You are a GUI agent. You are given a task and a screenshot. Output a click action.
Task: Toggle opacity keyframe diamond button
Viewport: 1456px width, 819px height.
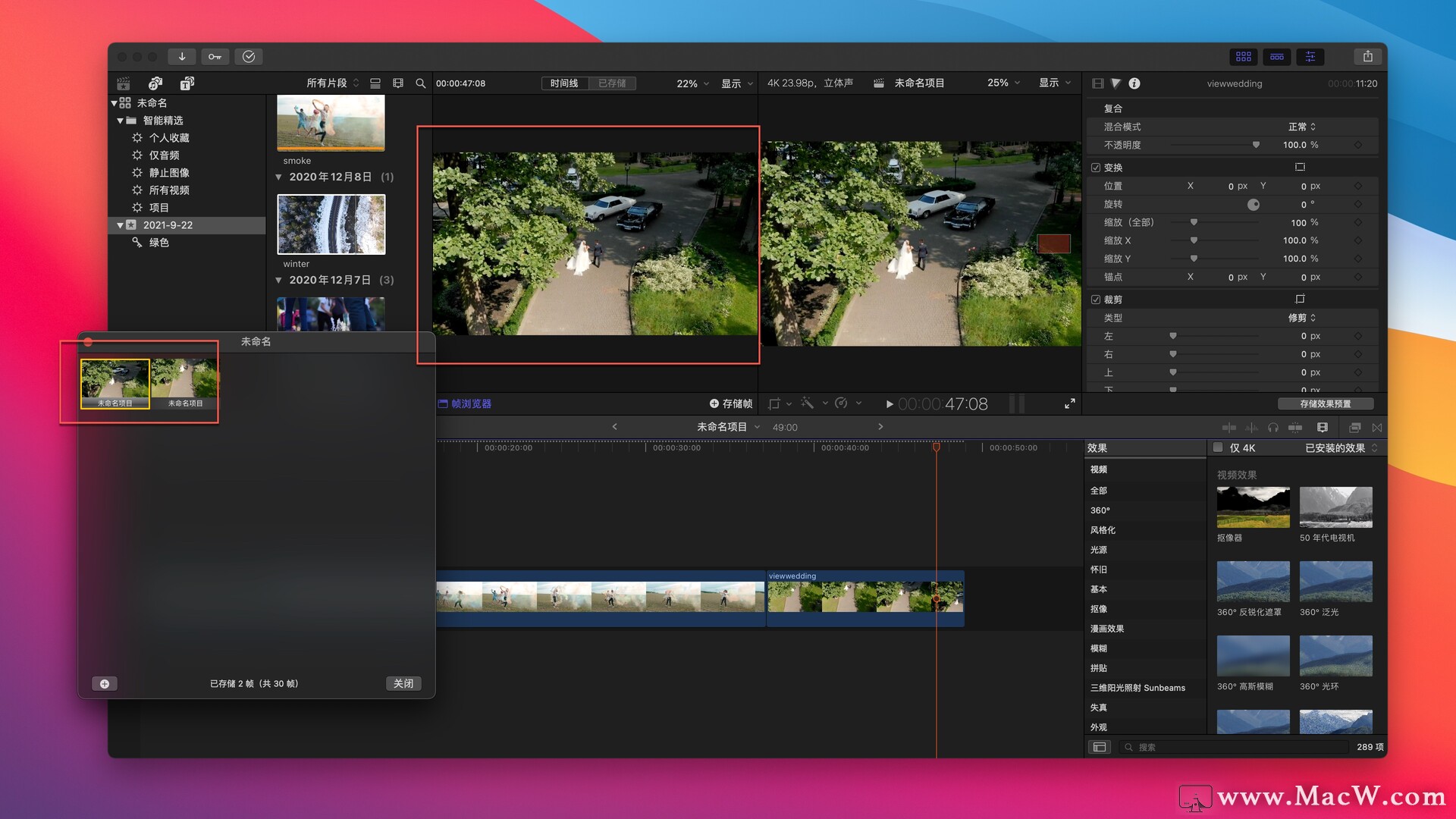point(1358,145)
